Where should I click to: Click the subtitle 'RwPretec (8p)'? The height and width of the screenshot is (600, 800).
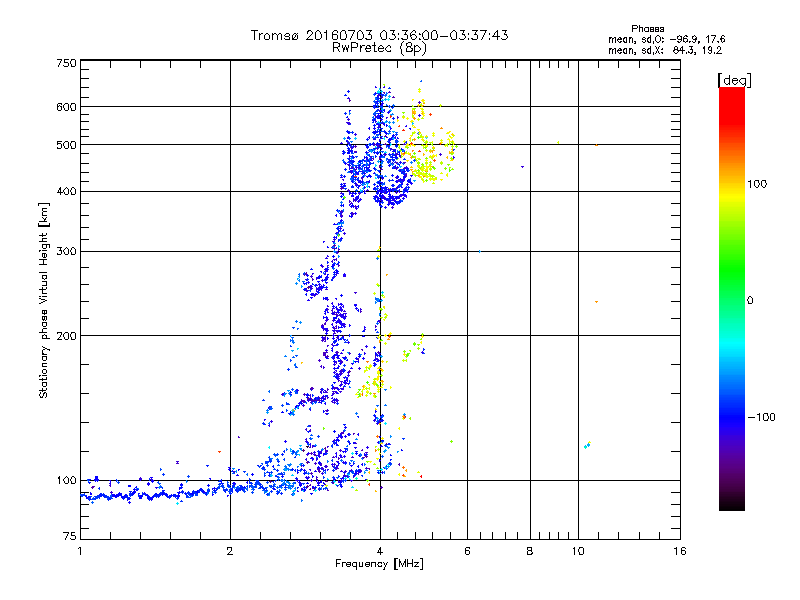pos(379,48)
